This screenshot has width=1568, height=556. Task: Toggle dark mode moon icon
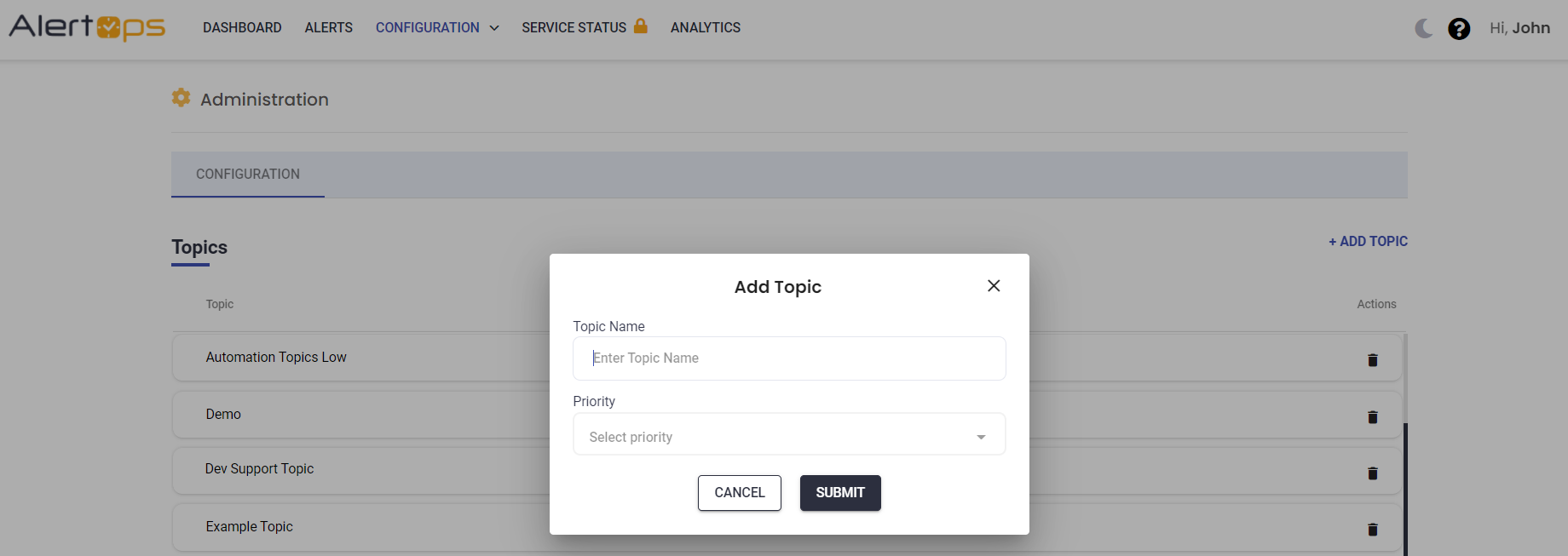pos(1423,29)
